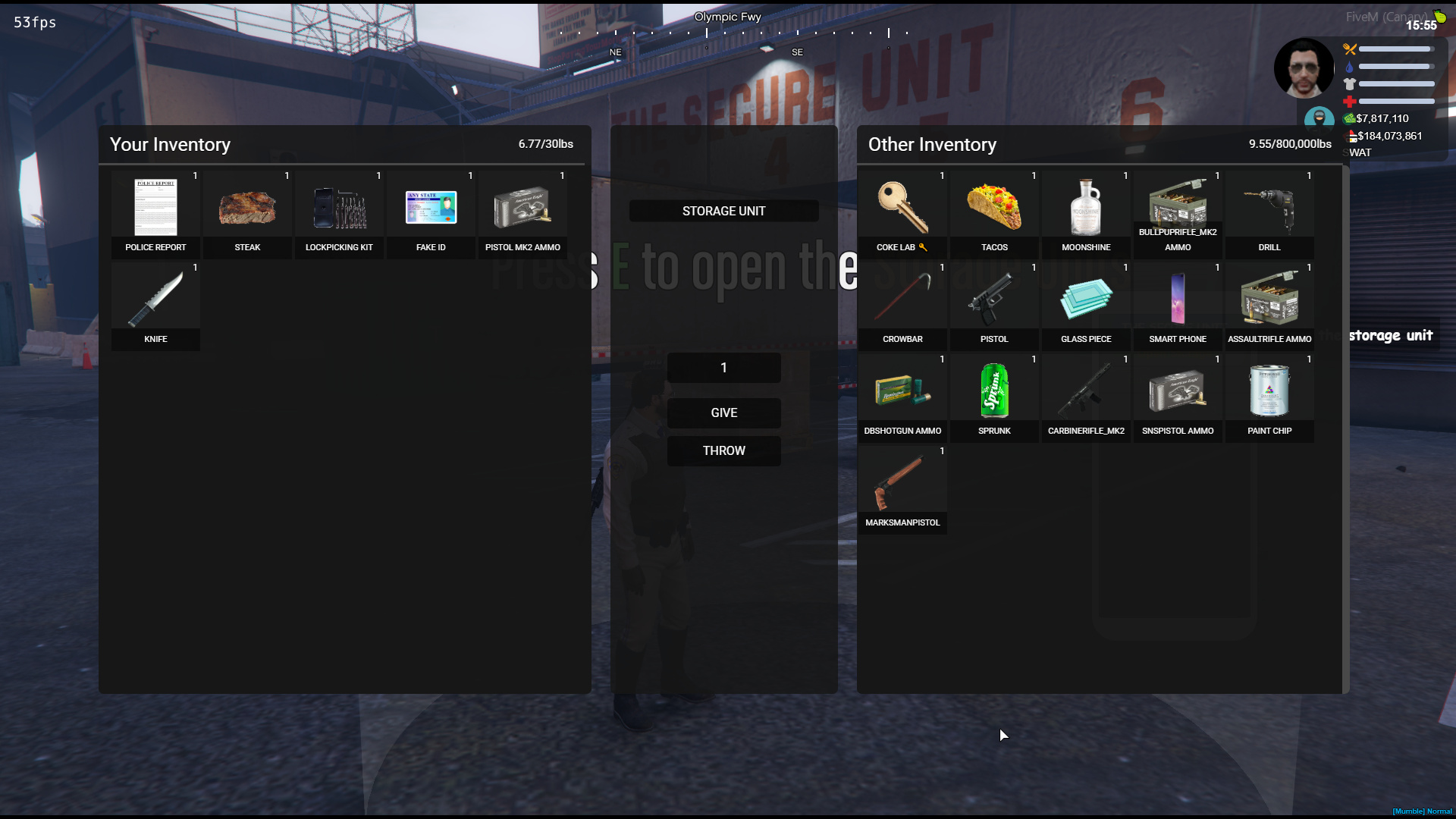Viewport: 1456px width, 819px height.
Task: Click the THROW button
Action: click(x=724, y=450)
